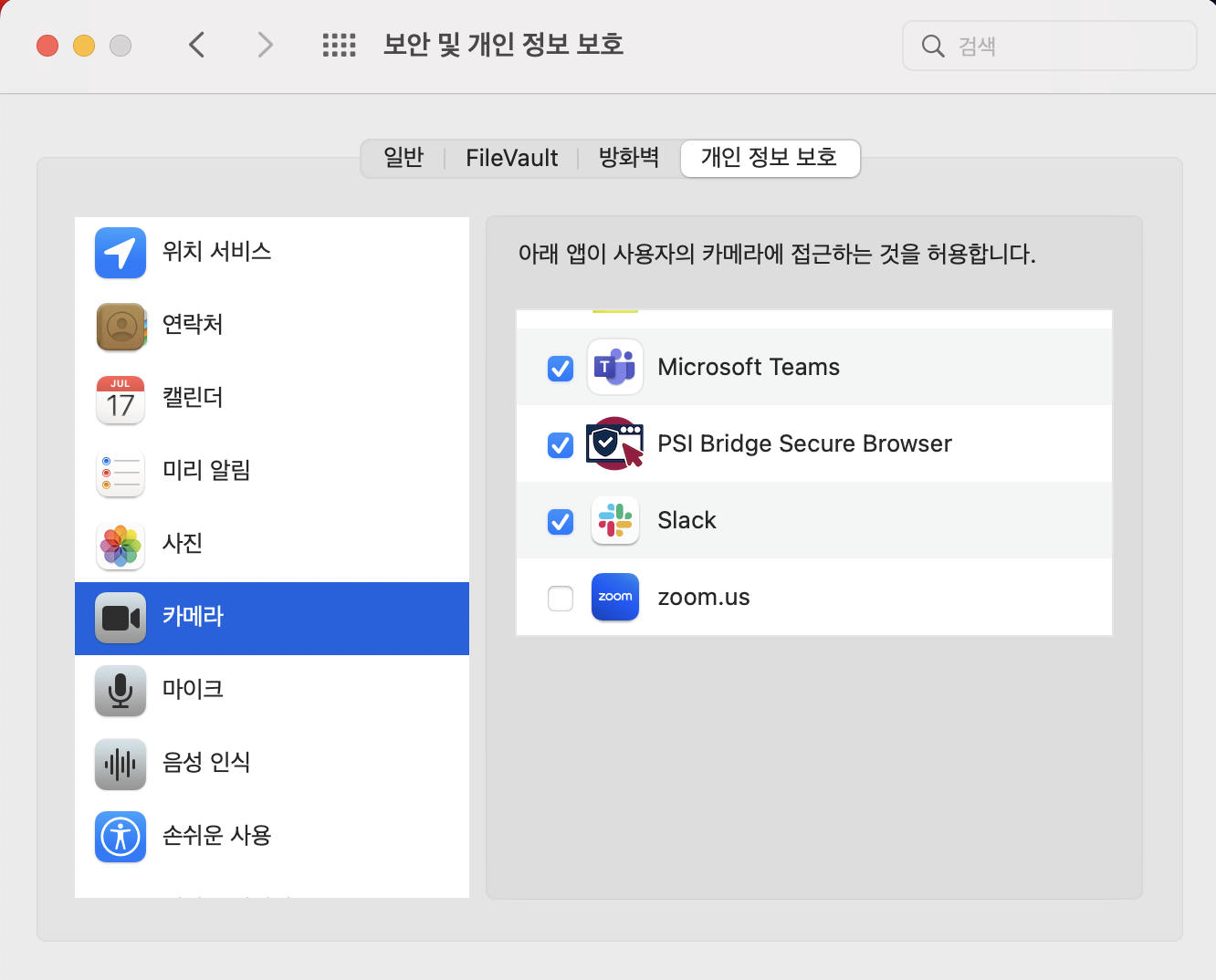The width and height of the screenshot is (1216, 980).
Task: Click the Photos flower icon
Action: [x=121, y=545]
